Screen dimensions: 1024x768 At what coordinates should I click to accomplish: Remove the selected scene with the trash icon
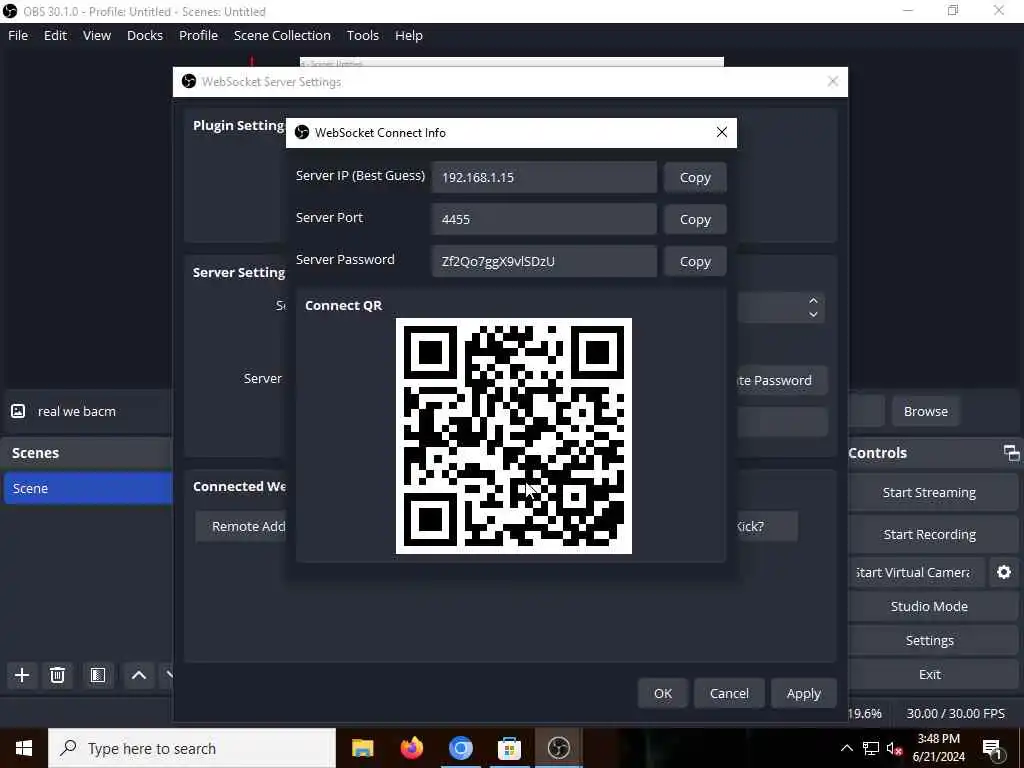(57, 675)
